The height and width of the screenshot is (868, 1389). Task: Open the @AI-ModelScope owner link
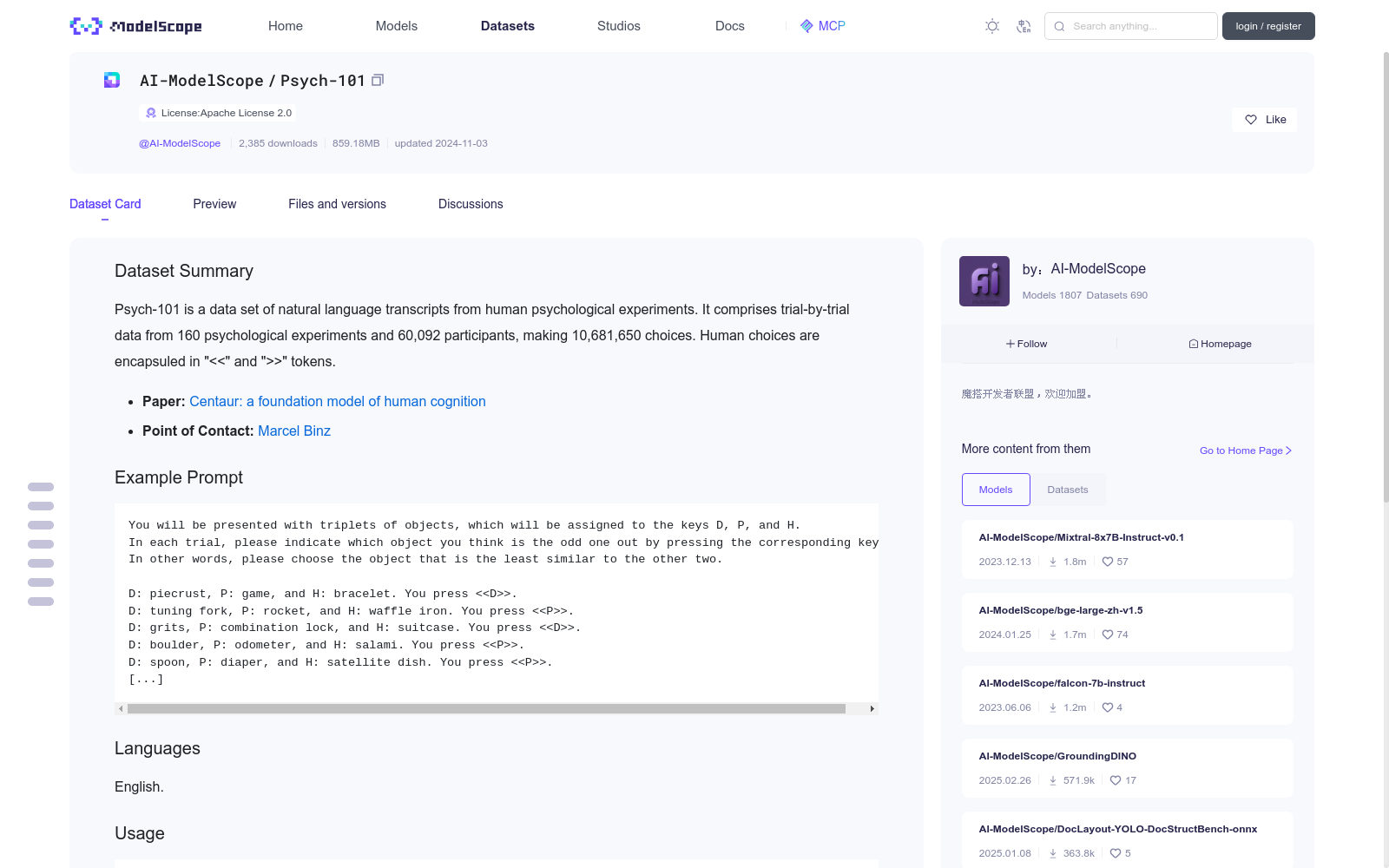tap(180, 143)
